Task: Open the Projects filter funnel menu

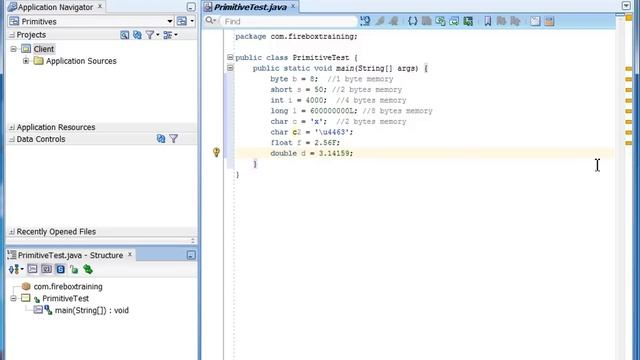Action: coord(152,35)
